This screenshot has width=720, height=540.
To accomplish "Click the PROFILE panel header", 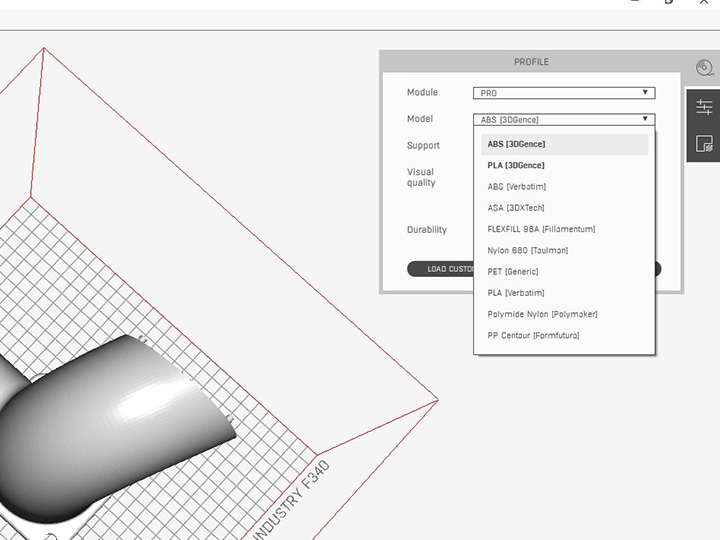I will pos(531,62).
